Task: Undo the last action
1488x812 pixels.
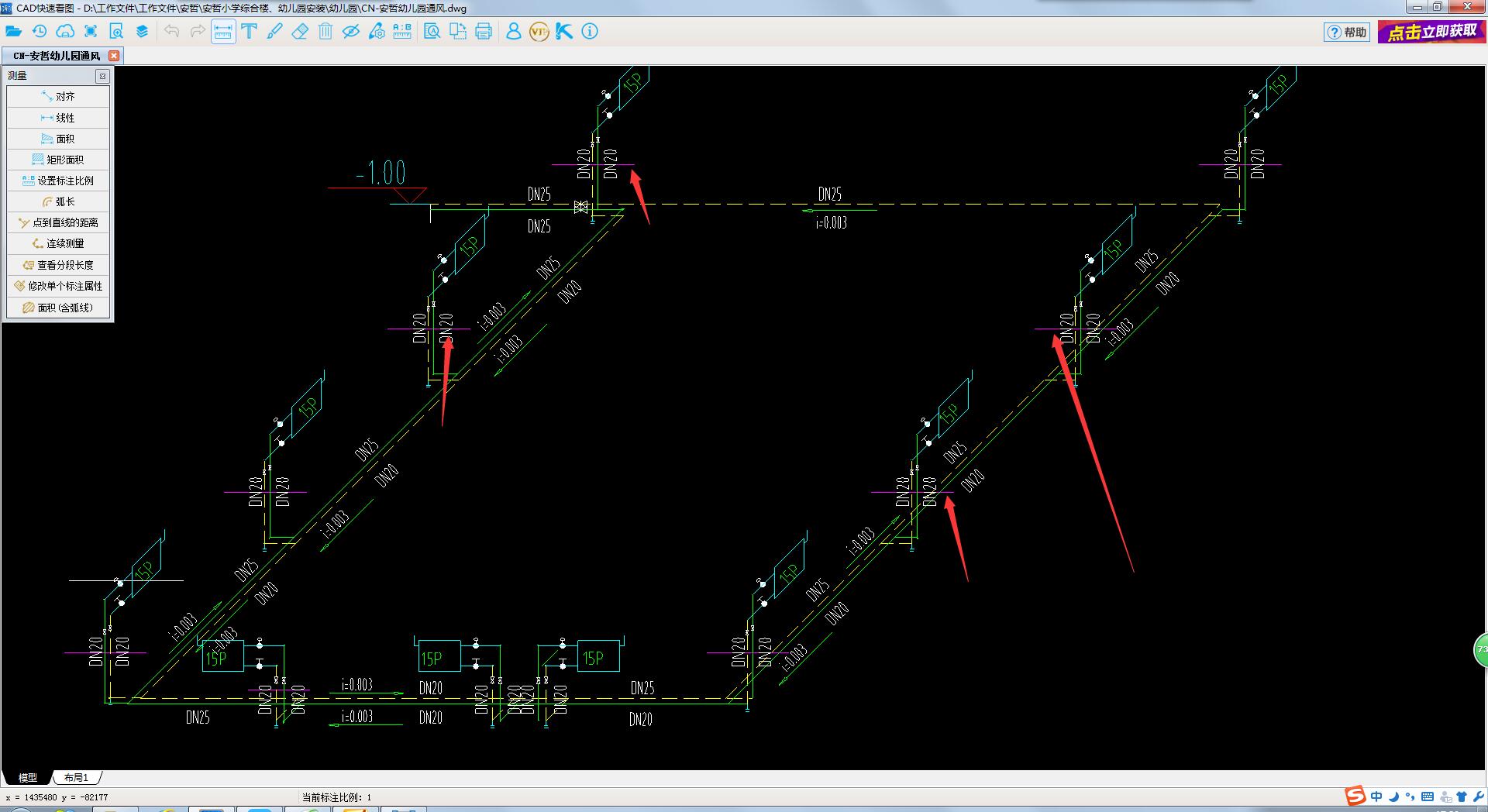Action: click(172, 32)
